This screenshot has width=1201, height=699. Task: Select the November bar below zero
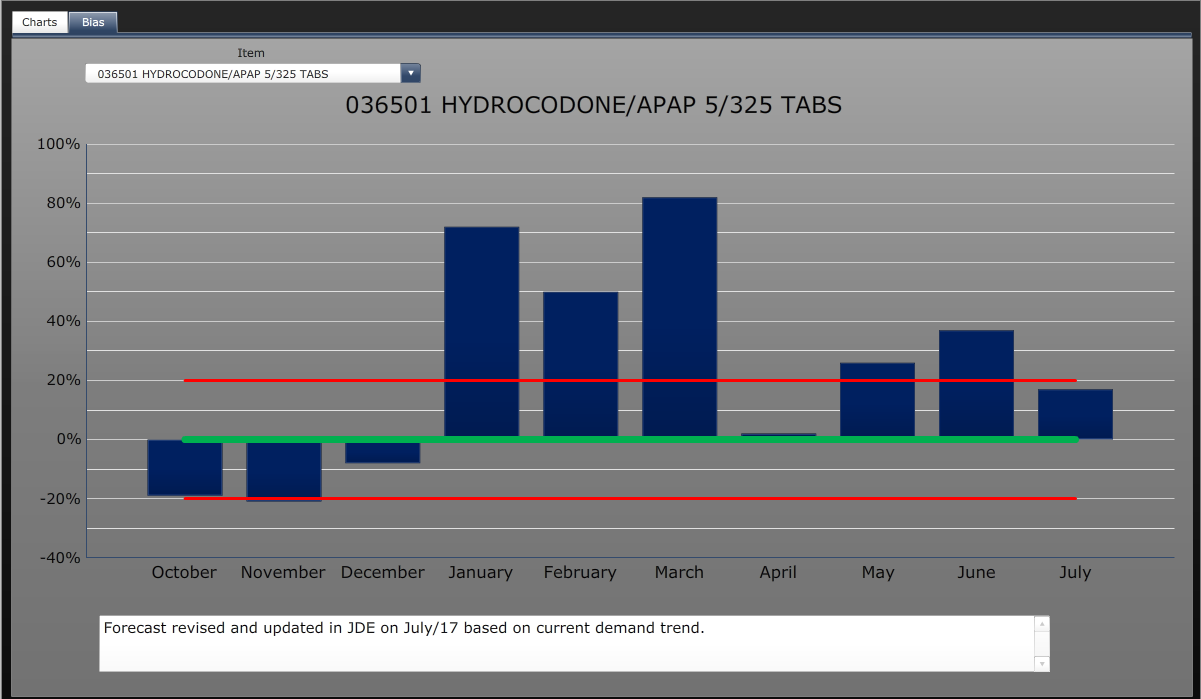click(x=283, y=470)
